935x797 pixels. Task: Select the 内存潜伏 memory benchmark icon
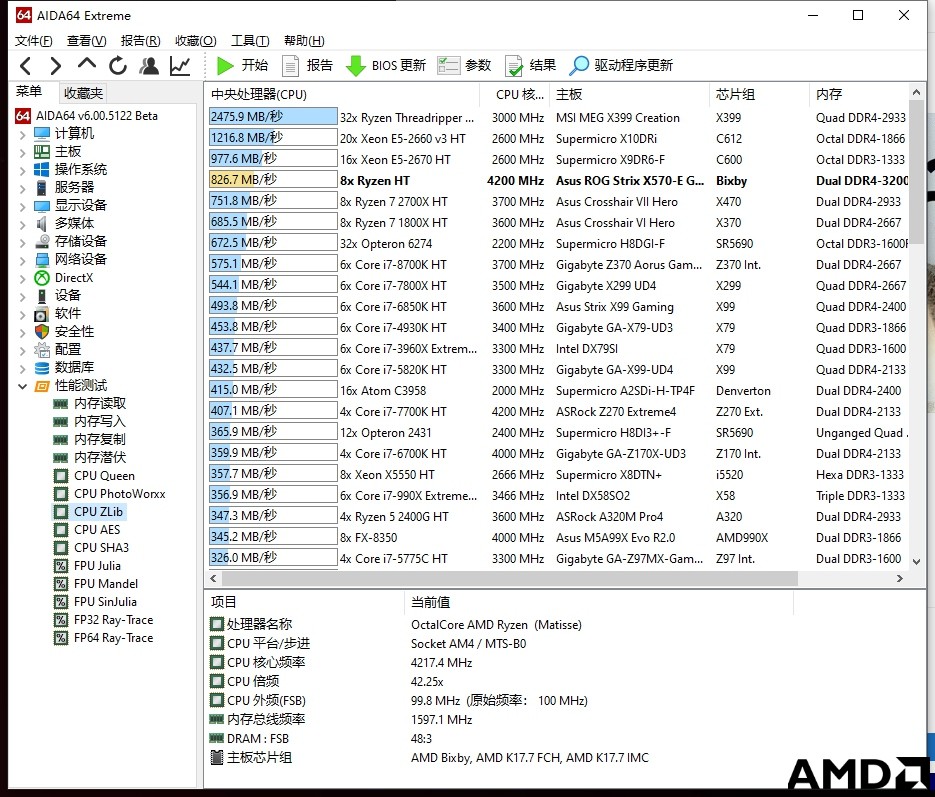(x=61, y=458)
